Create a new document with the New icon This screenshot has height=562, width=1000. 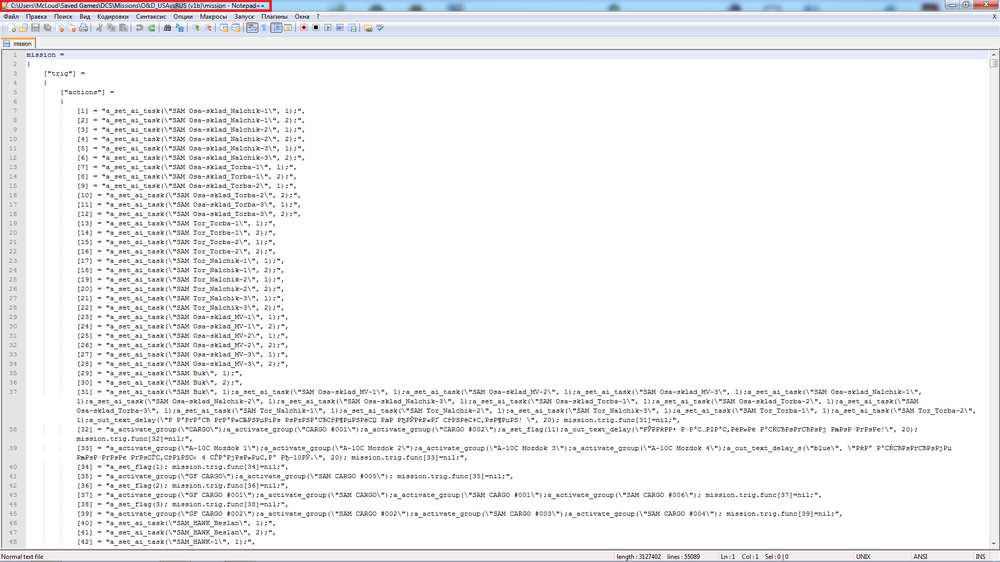tap(11, 28)
